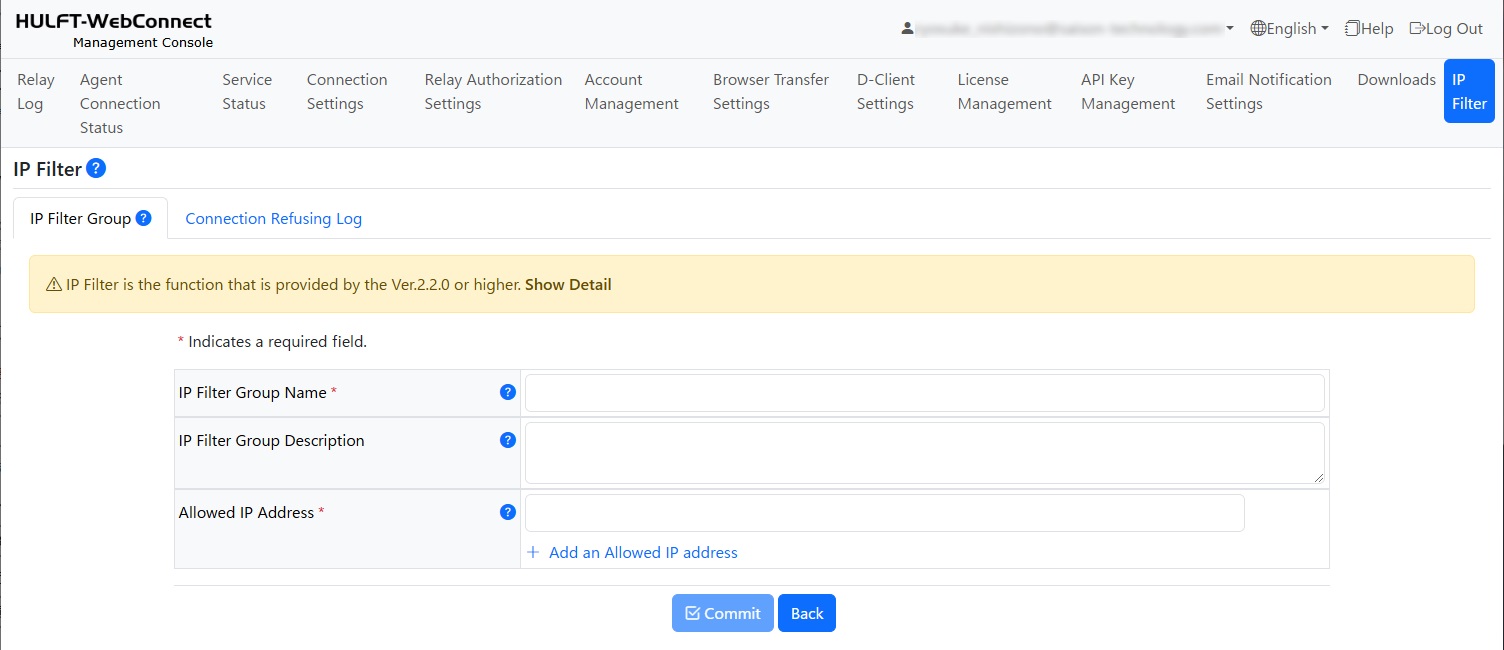
Task: Open Agent Connection Status page
Action: pyautogui.click(x=120, y=104)
